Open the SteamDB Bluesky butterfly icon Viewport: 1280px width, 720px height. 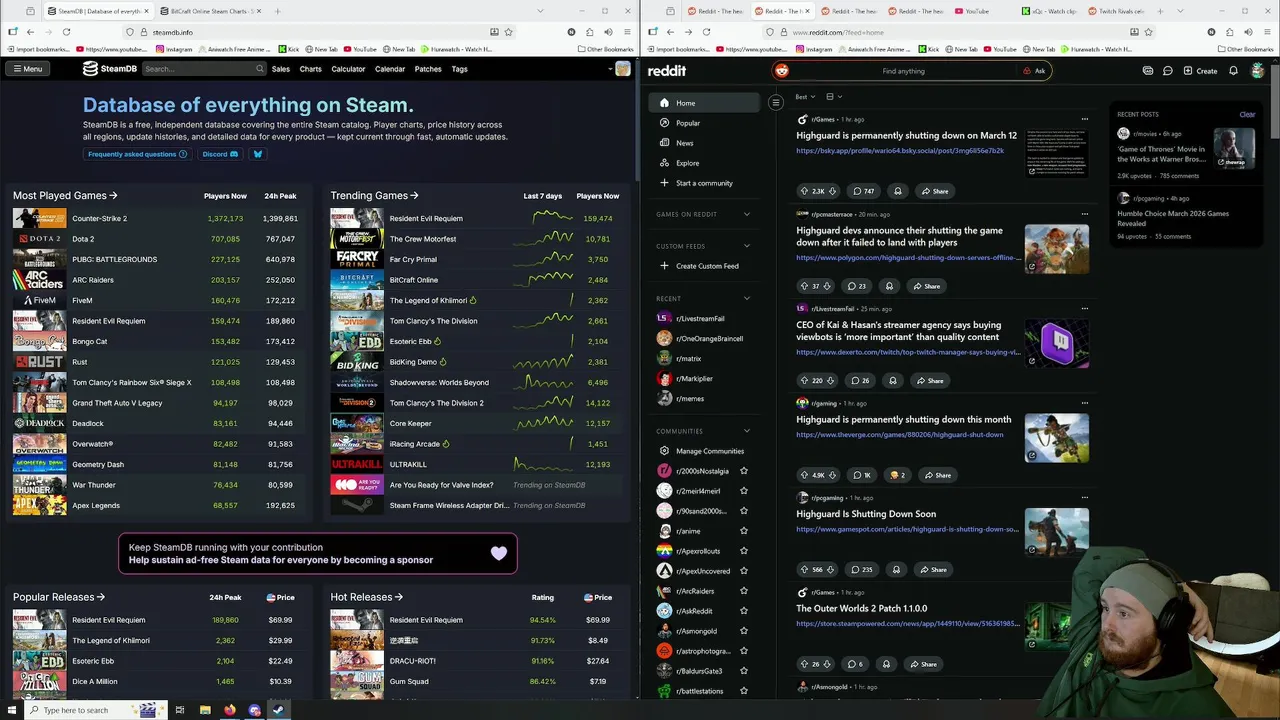(257, 154)
